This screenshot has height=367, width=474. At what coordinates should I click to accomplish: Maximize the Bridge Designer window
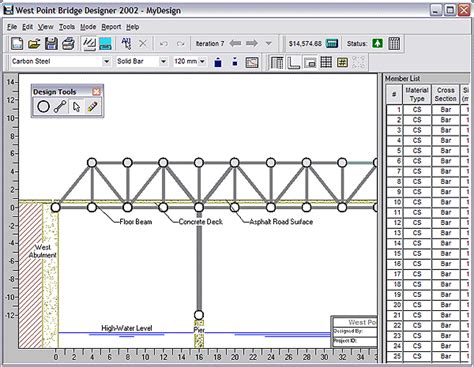click(450, 10)
